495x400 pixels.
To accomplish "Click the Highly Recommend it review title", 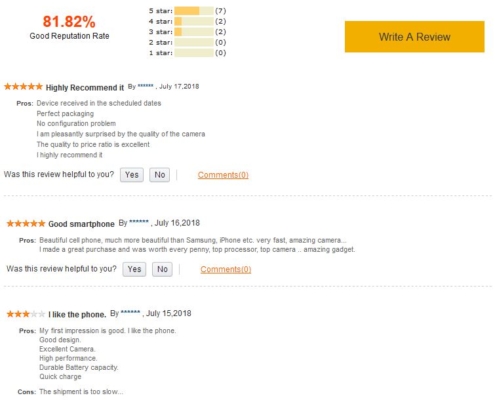I will point(85,88).
